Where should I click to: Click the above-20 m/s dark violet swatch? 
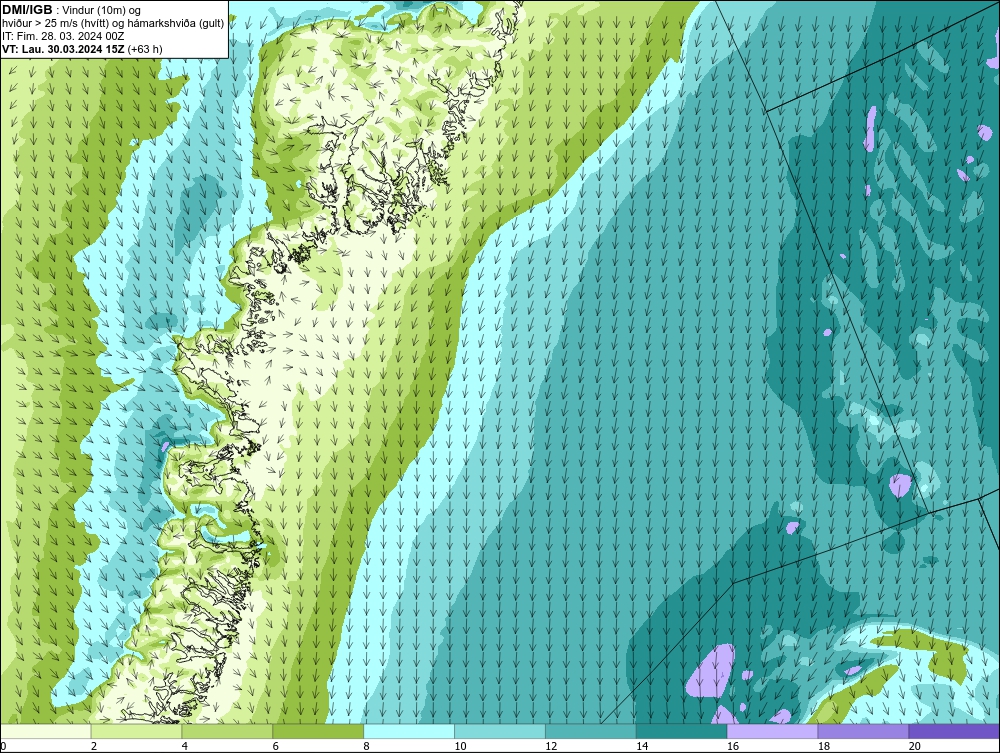point(954,731)
